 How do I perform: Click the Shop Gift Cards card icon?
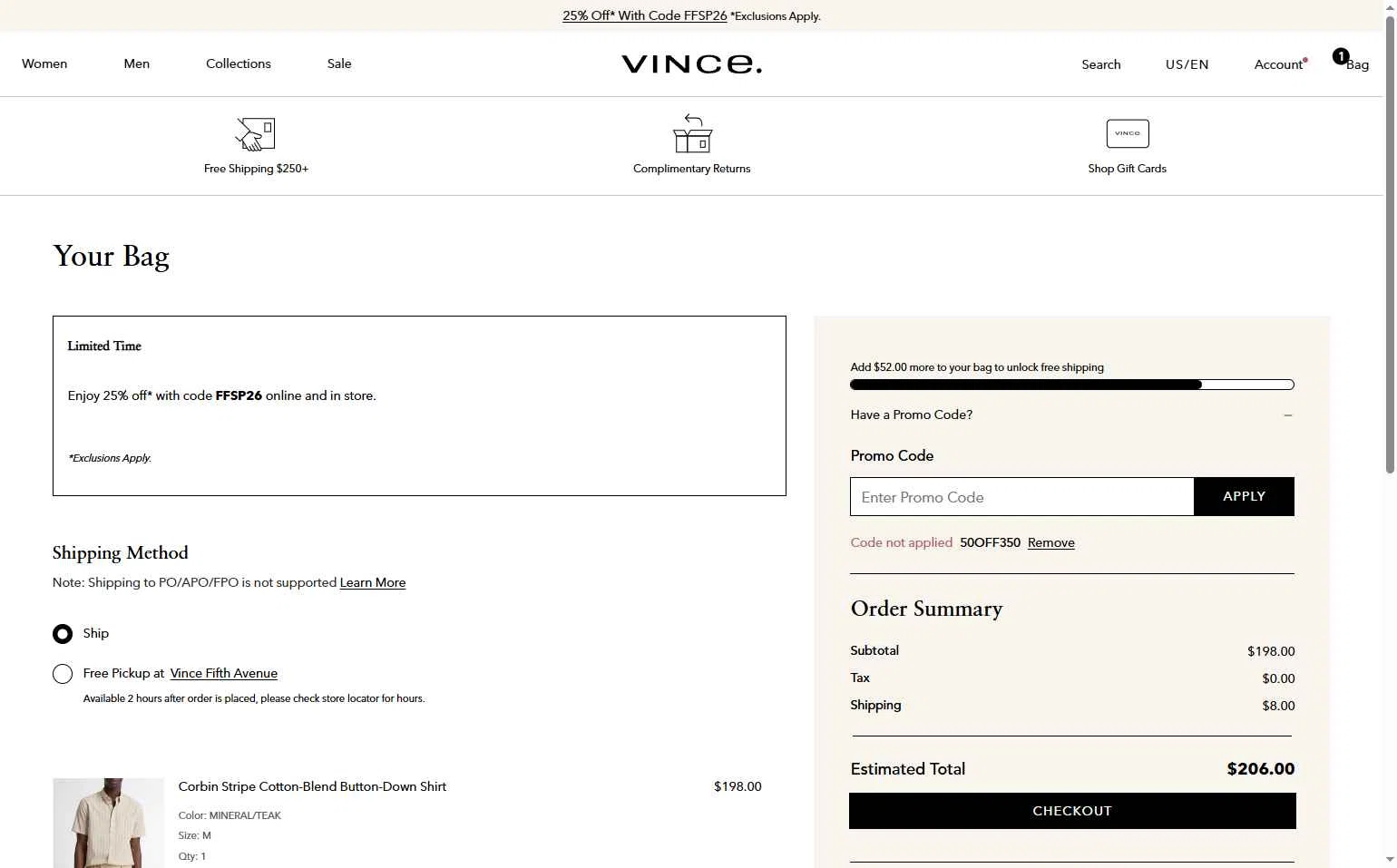(1128, 133)
